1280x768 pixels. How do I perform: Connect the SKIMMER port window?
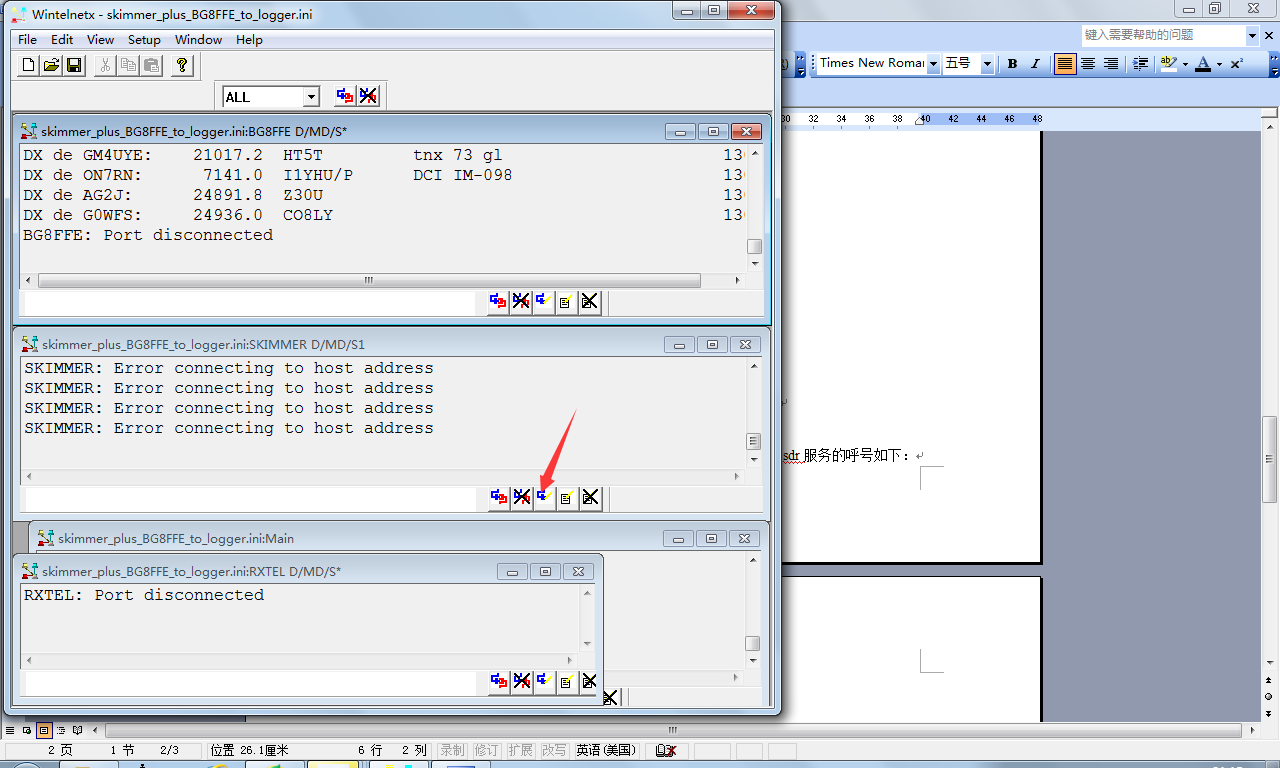499,497
